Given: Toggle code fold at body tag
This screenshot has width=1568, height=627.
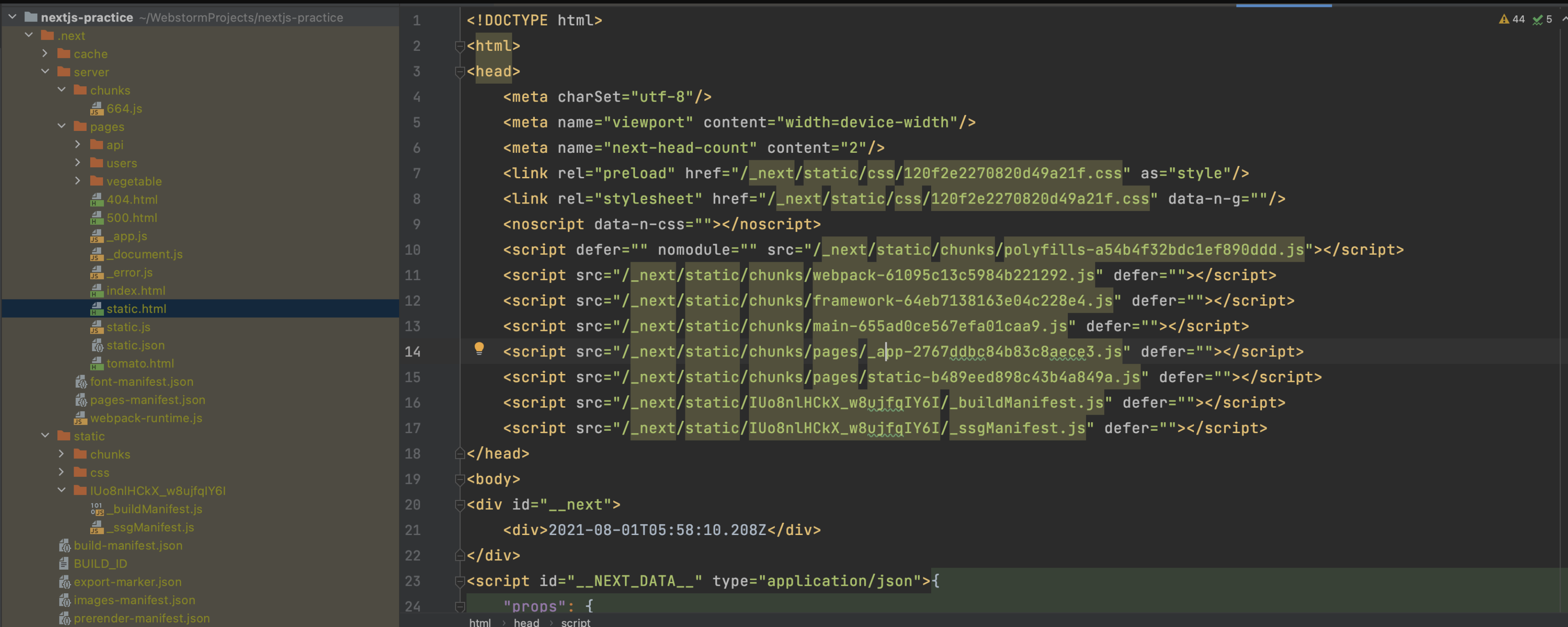Looking at the screenshot, I should click(459, 480).
